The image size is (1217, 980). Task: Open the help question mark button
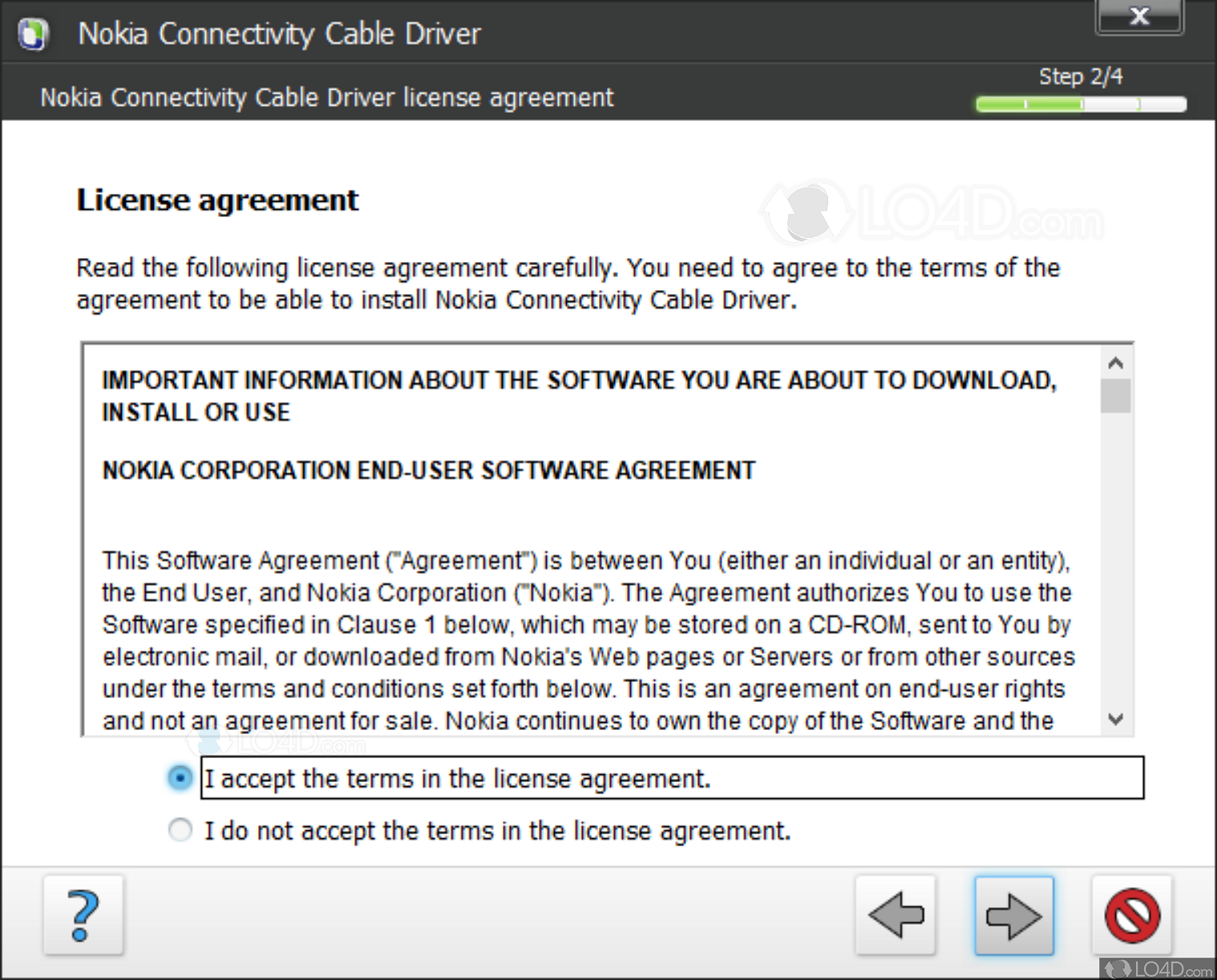[83, 915]
